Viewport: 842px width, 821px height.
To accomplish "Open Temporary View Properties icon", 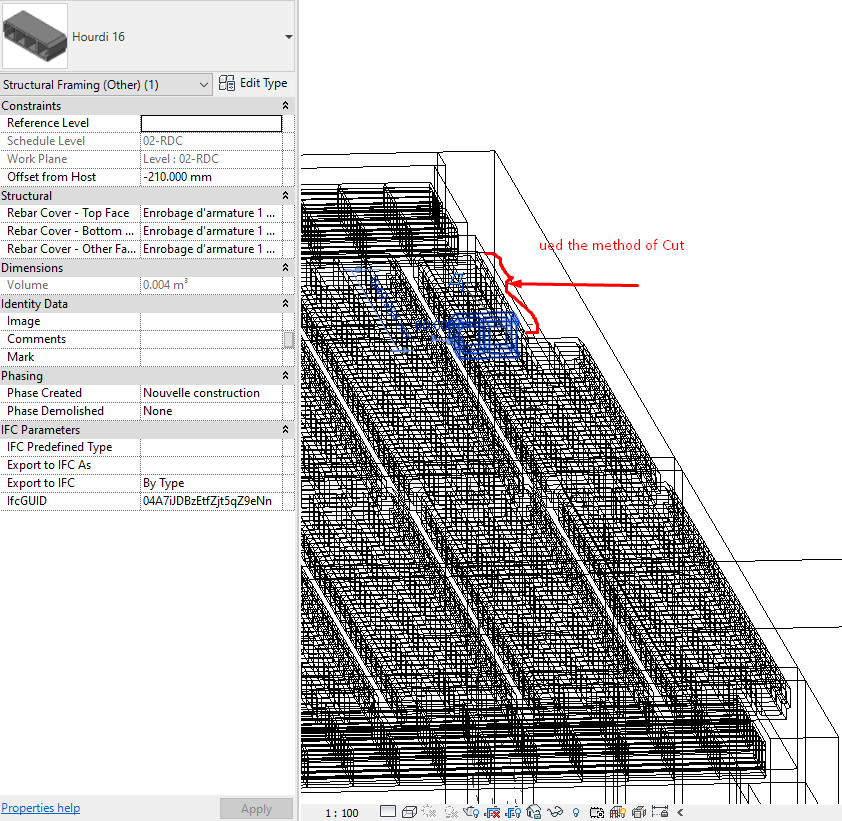I will [x=596, y=811].
